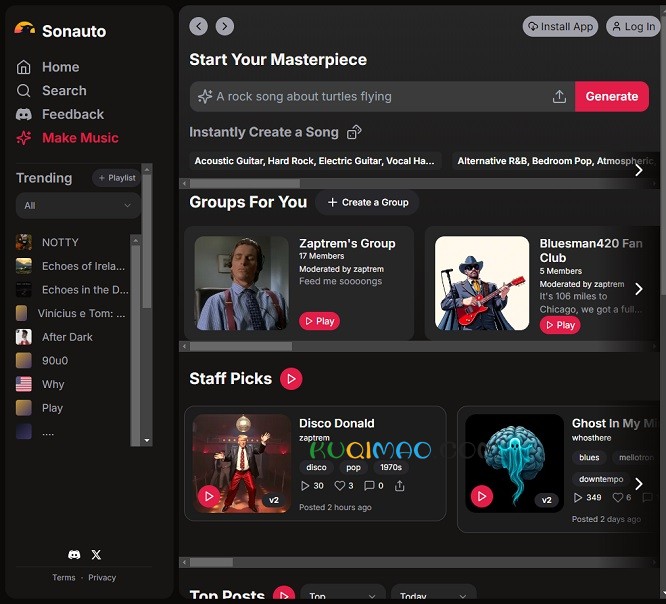This screenshot has height=604, width=666.
Task: Click the Trending list scrollbar down arrow
Action: [x=147, y=440]
